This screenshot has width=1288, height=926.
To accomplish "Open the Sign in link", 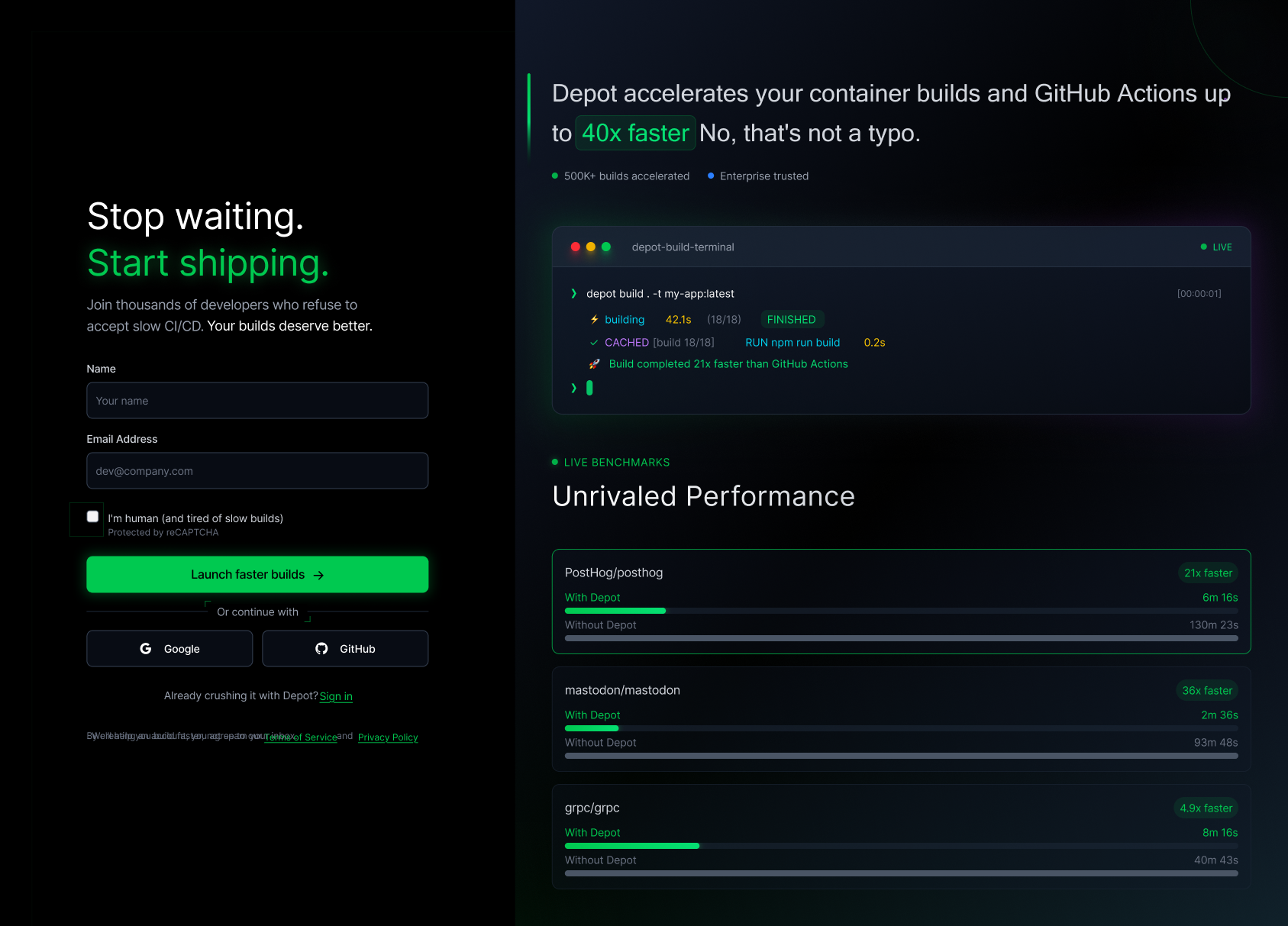I will (336, 696).
